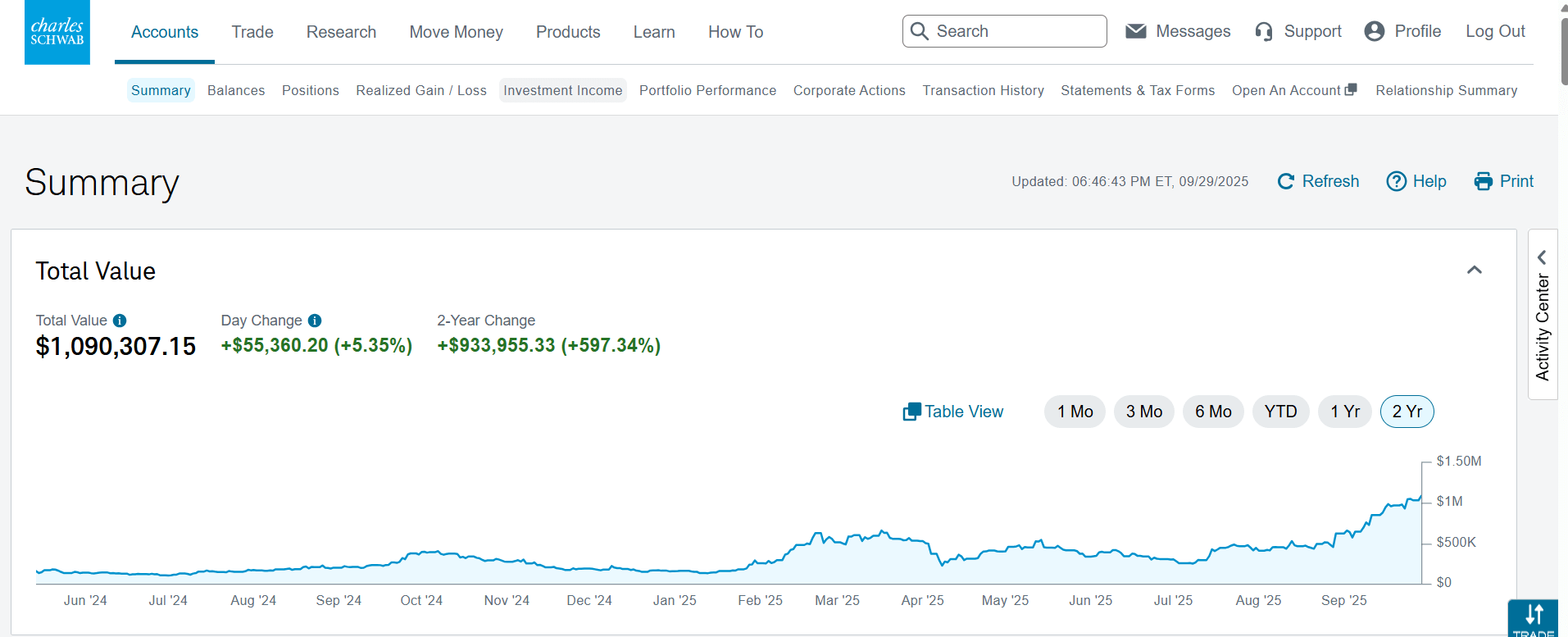This screenshot has width=1568, height=637.
Task: Click the Charles Schwab logo
Action: coord(57,32)
